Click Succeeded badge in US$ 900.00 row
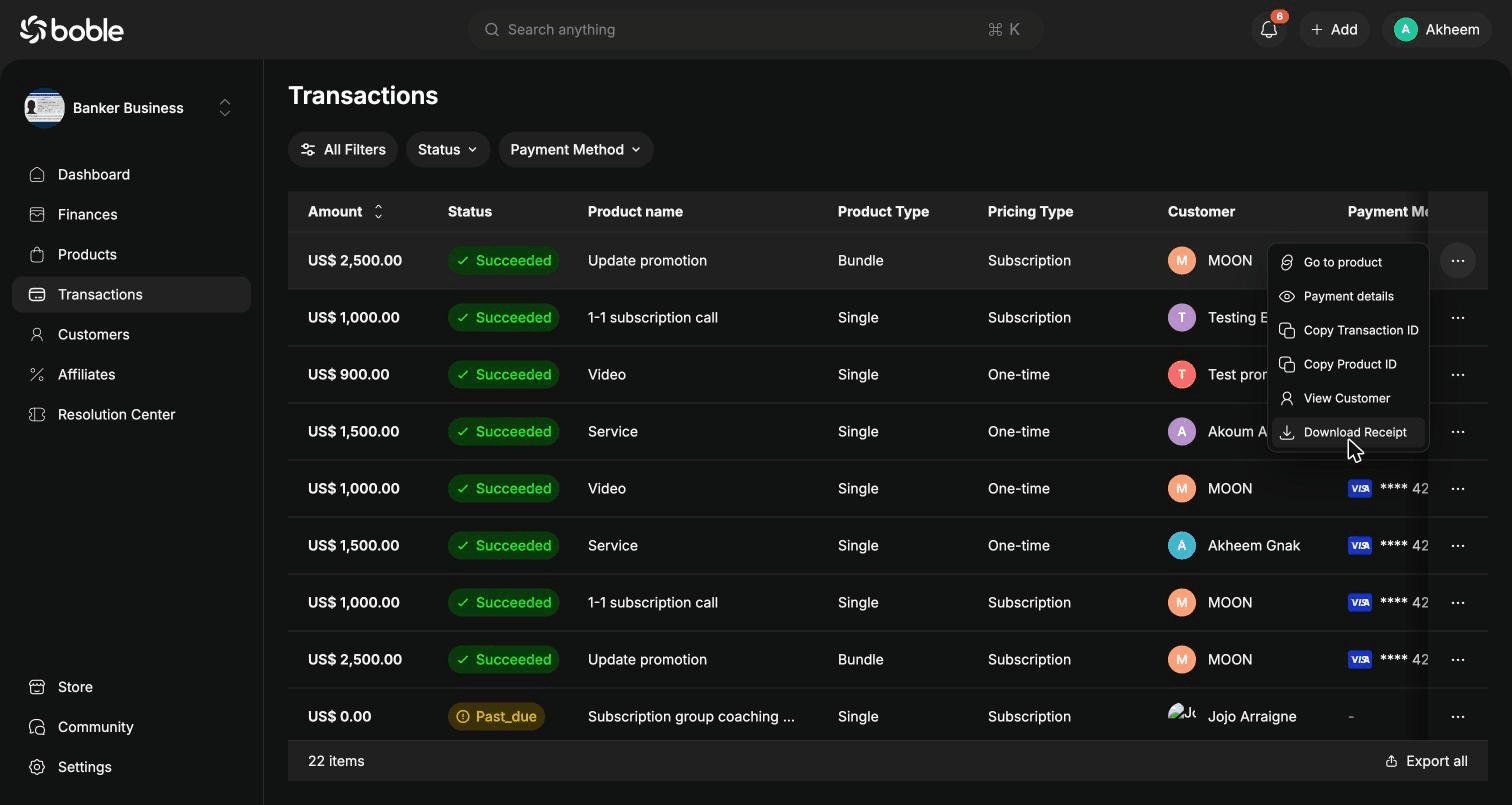 [x=503, y=374]
